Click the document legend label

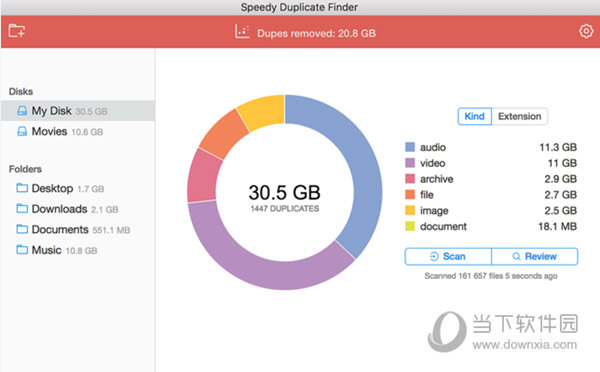pyautogui.click(x=443, y=226)
